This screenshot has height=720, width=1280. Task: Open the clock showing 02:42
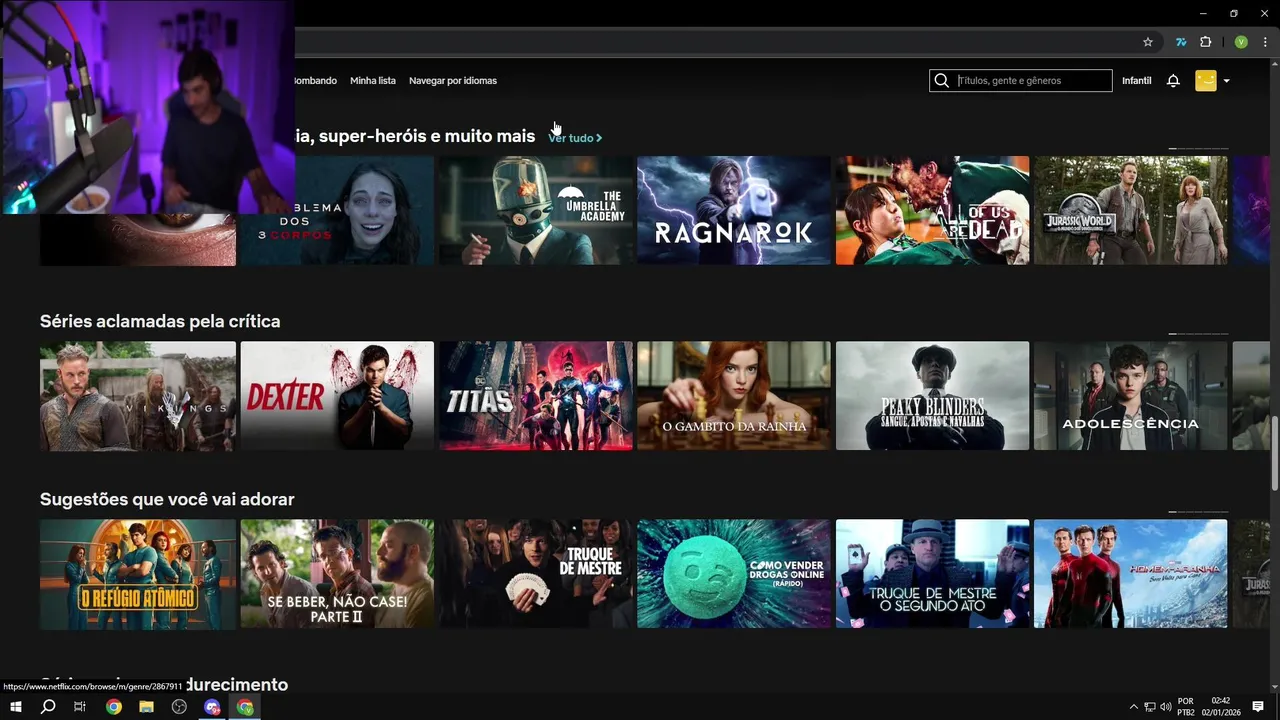1221,707
